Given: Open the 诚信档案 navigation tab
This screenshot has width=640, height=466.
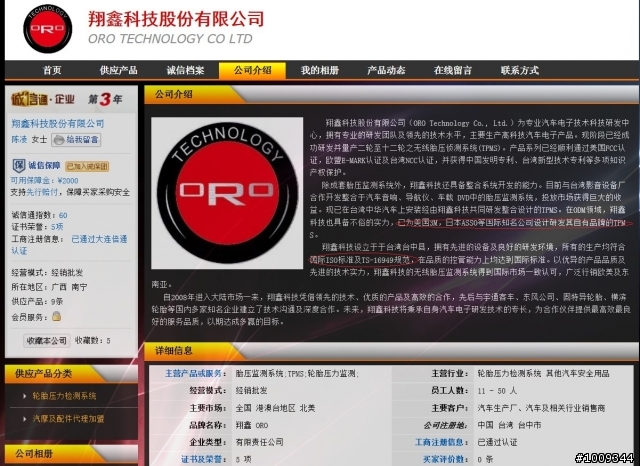Looking at the screenshot, I should click(x=185, y=70).
